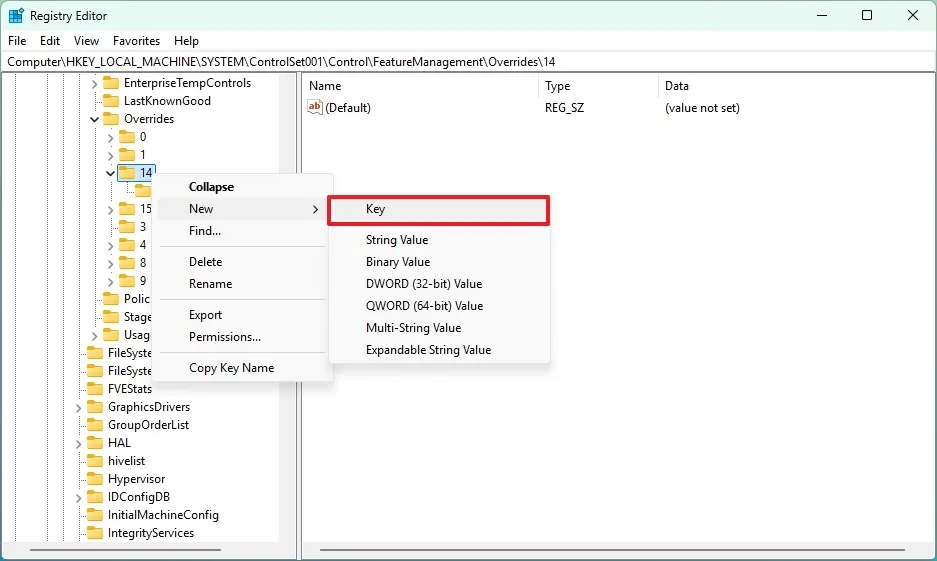Click the hivelist folder icon
The image size is (937, 561).
tap(95, 461)
